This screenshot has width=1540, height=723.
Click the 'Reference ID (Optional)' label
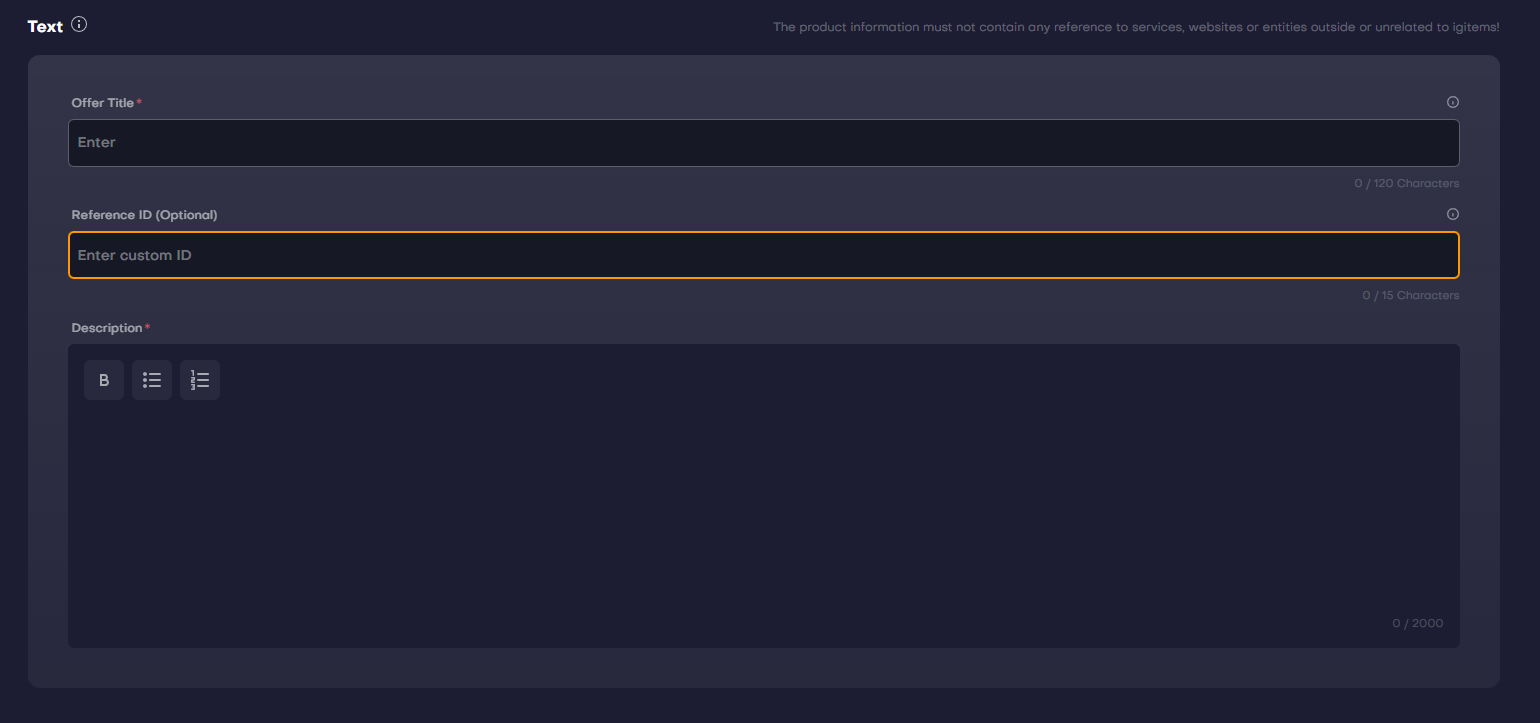click(x=144, y=215)
